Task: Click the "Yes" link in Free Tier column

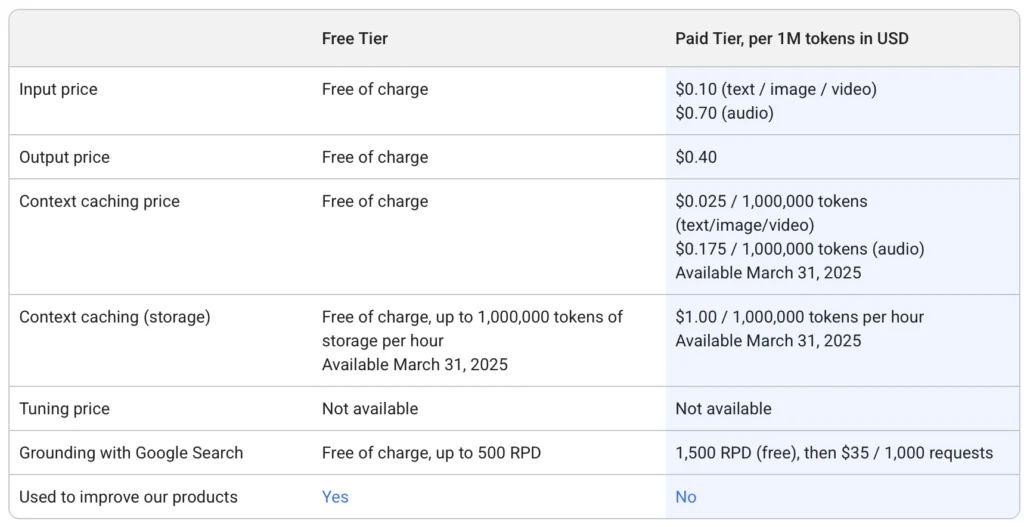Action: [335, 497]
